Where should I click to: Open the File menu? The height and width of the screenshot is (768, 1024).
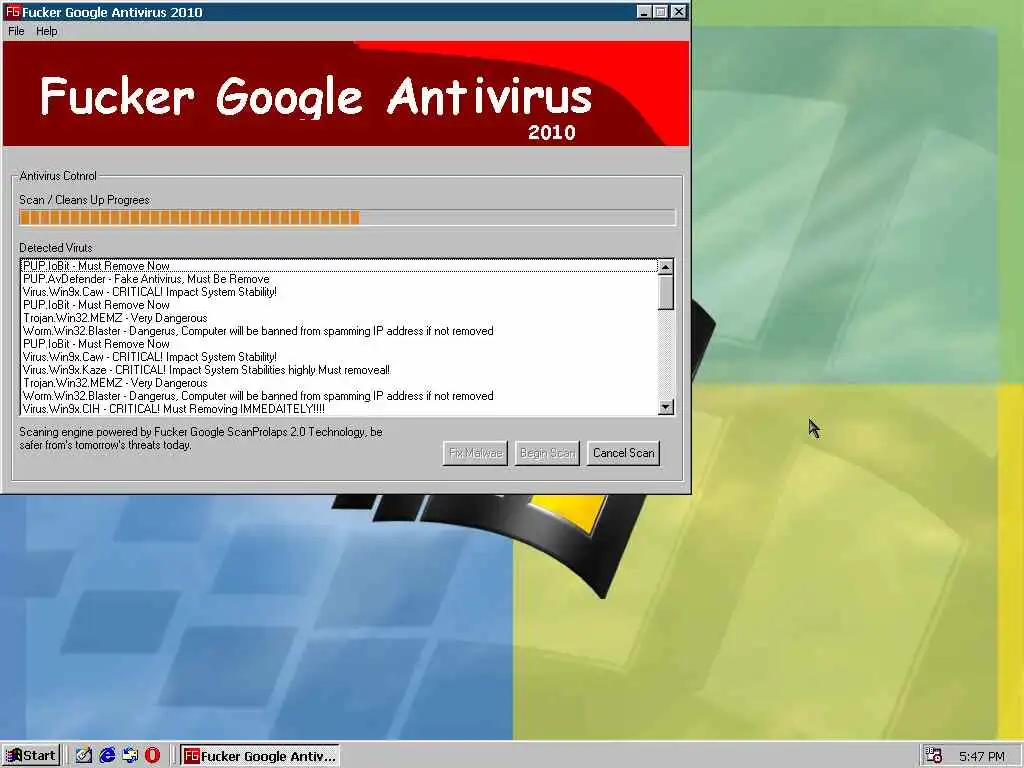[16, 31]
